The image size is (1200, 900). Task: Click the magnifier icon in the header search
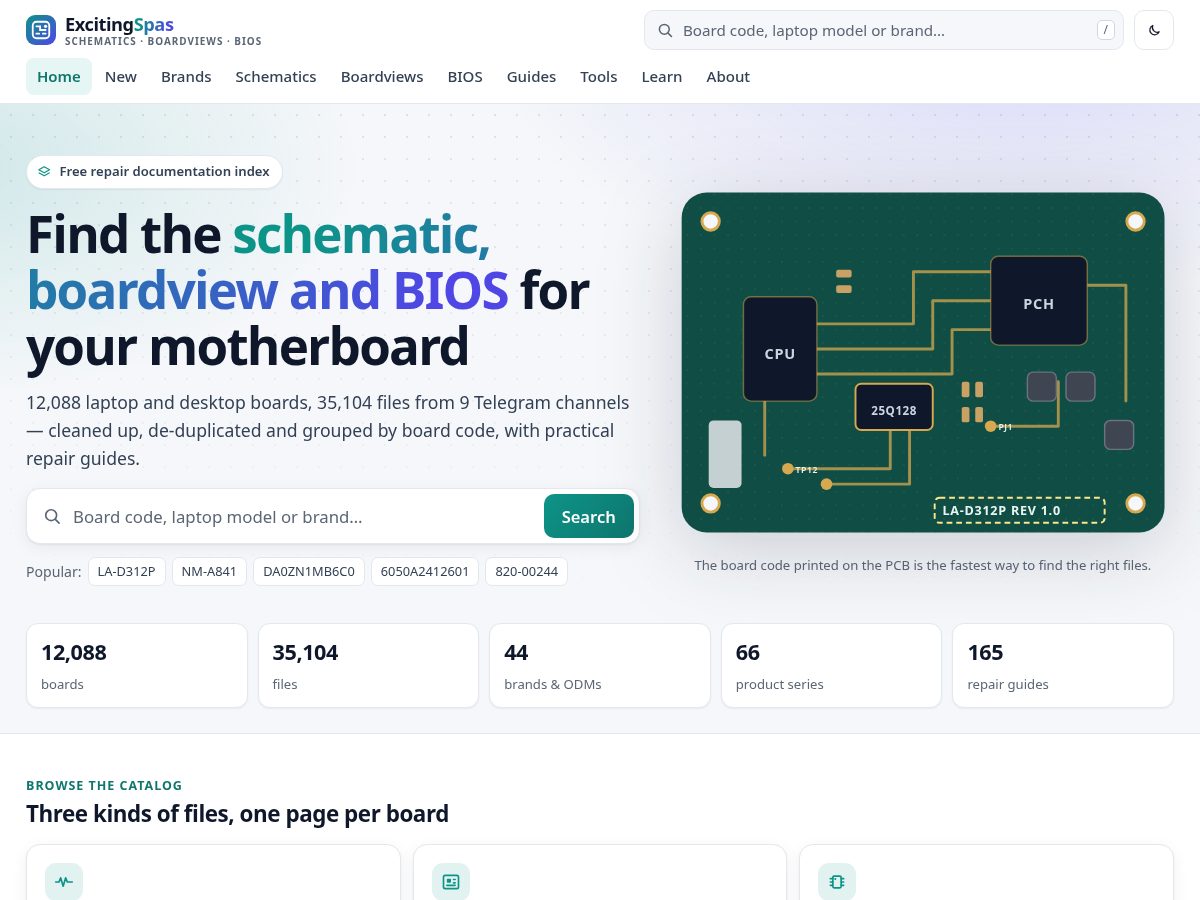pos(665,30)
